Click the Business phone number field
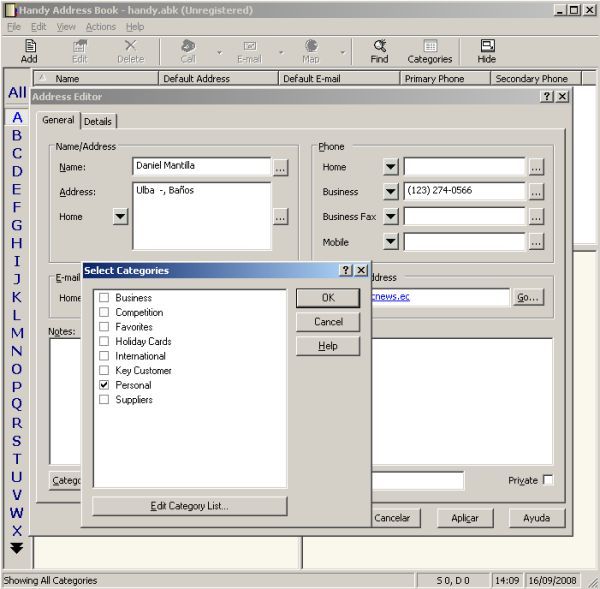 click(464, 191)
